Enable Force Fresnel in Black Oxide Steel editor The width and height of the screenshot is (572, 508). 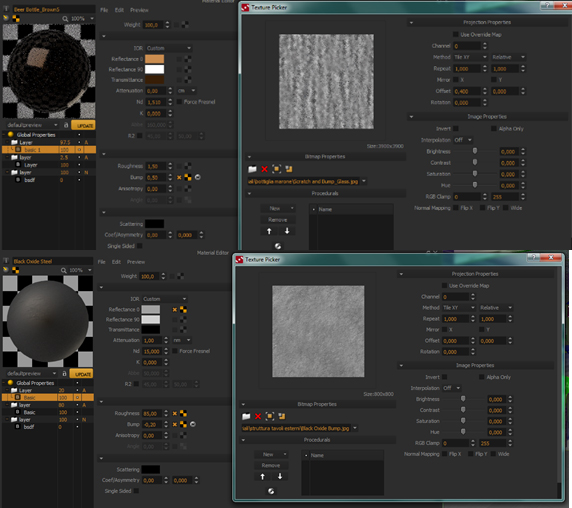[x=175, y=351]
